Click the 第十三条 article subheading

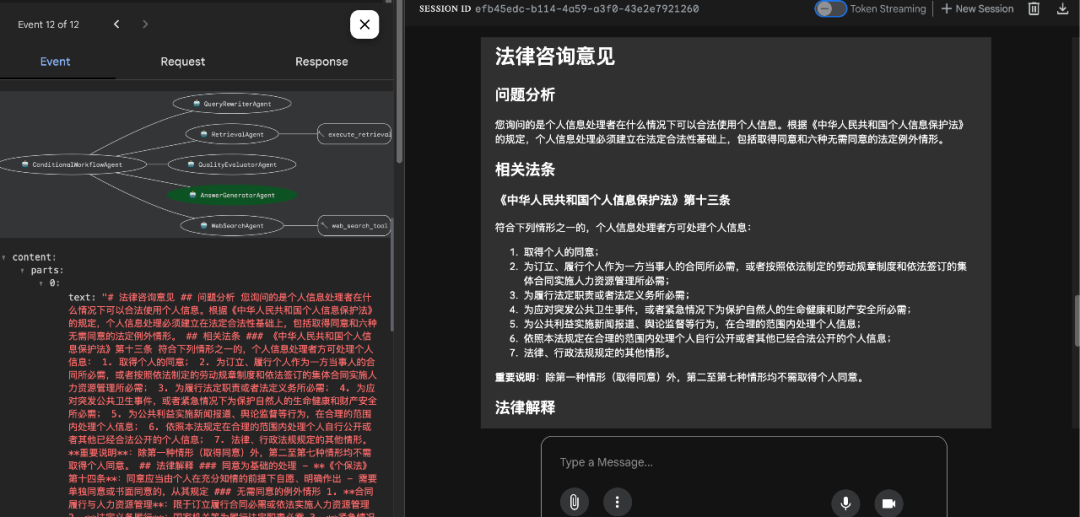coord(612,200)
